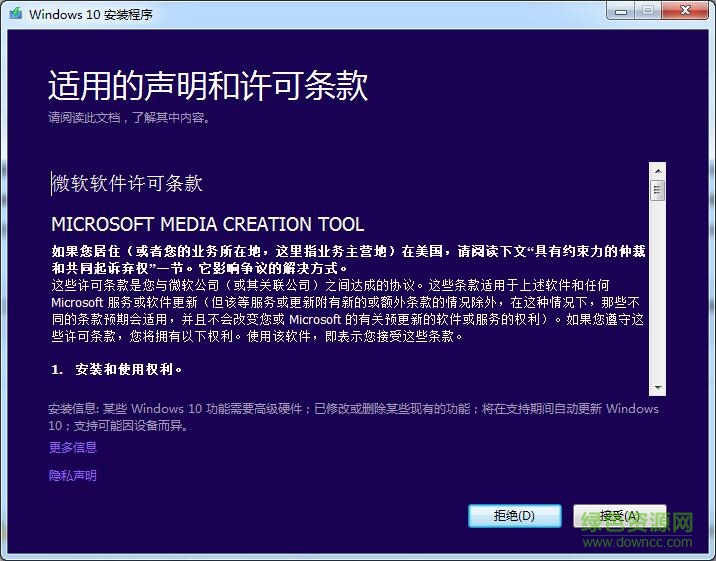Open the 更多信息 link
The width and height of the screenshot is (716, 561).
(73, 447)
